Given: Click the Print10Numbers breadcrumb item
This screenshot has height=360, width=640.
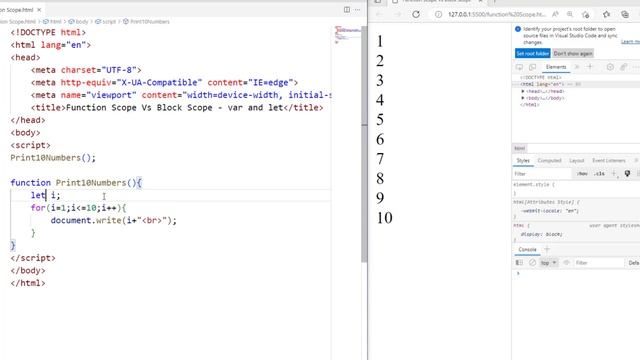Looking at the screenshot, I should (146, 22).
